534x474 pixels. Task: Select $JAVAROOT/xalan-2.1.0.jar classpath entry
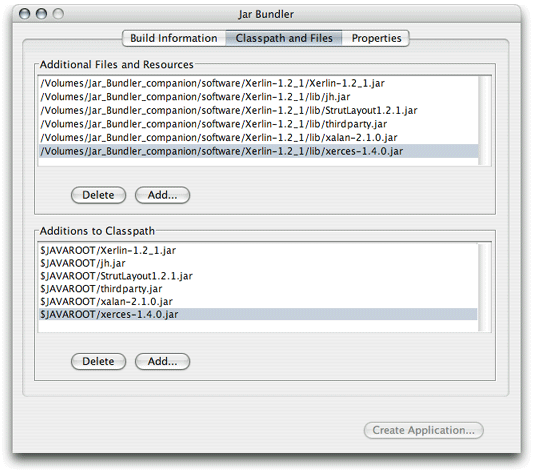pos(258,302)
